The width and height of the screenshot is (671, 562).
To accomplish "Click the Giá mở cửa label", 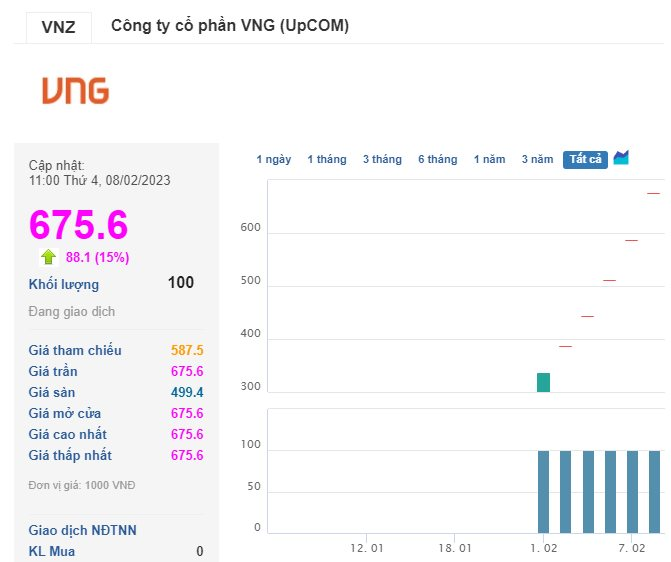I will pyautogui.click(x=65, y=413).
